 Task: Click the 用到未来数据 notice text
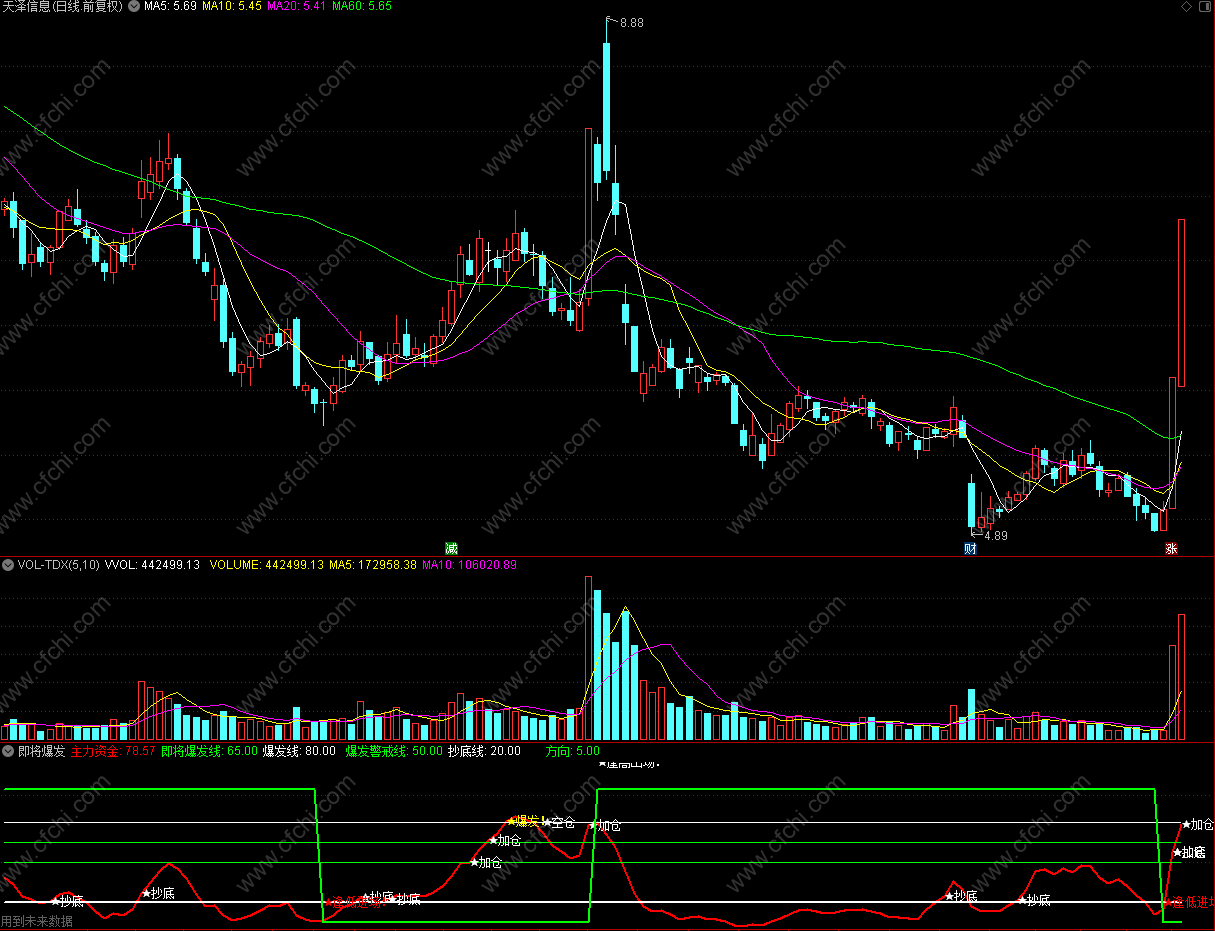coord(37,922)
